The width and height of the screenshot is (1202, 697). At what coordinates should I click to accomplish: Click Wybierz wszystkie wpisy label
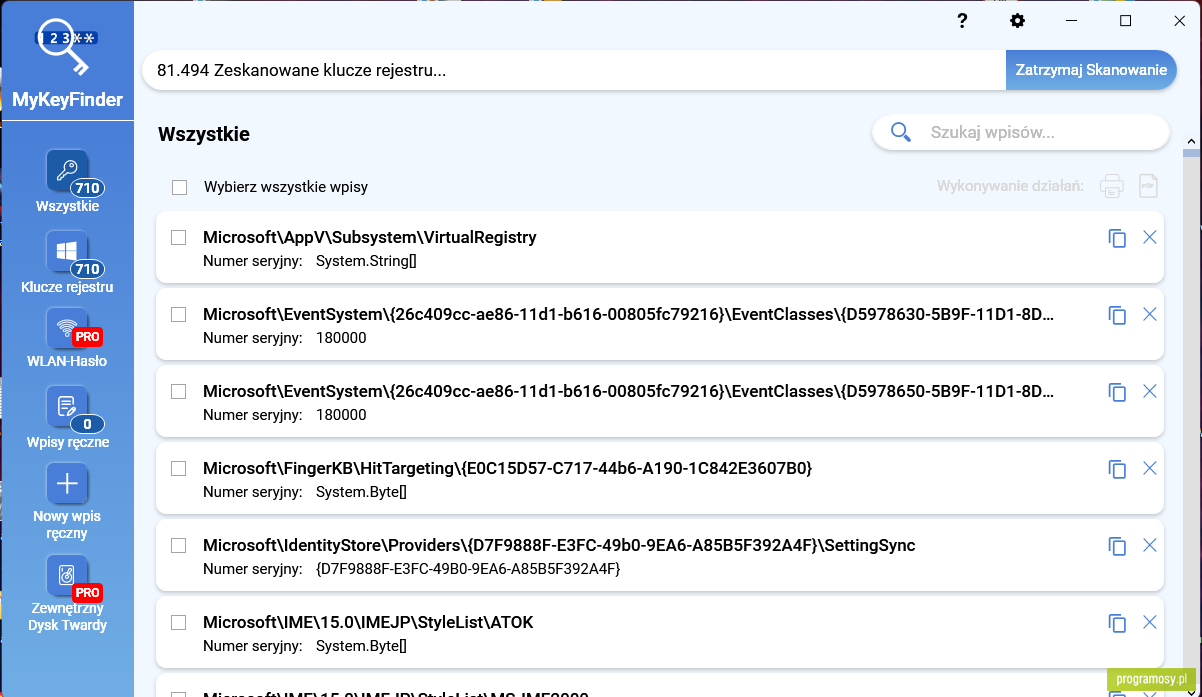(x=286, y=187)
